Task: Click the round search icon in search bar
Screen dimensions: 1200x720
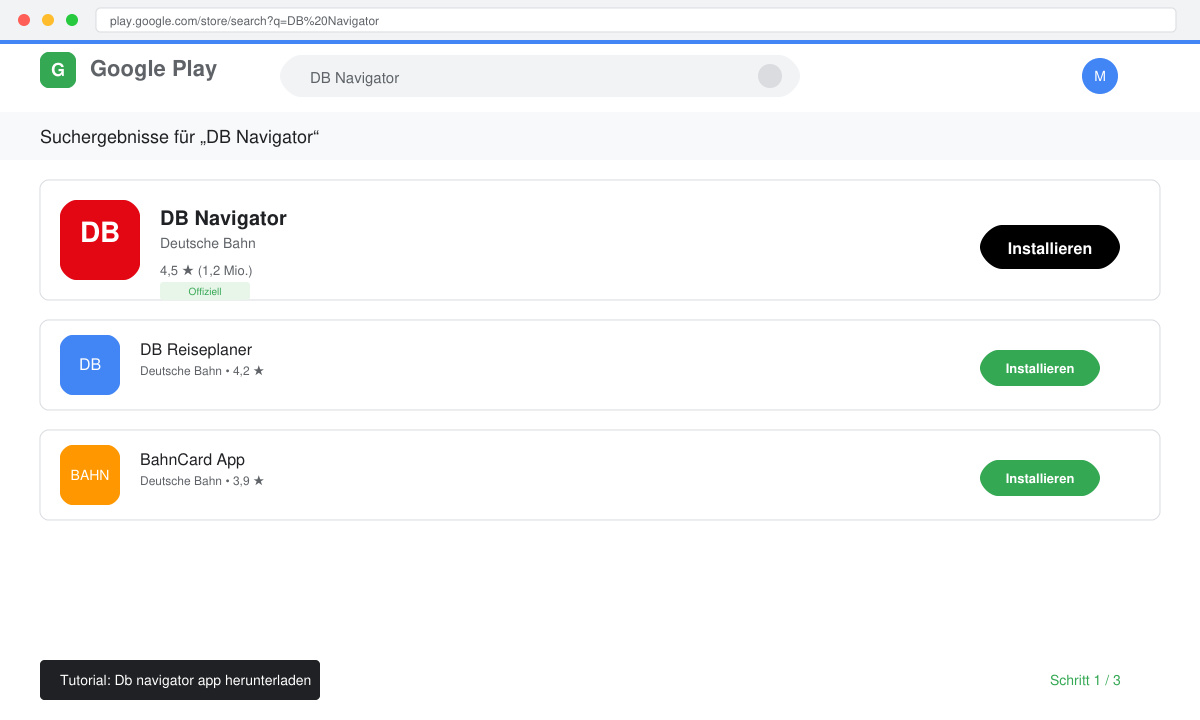Action: 770,76
